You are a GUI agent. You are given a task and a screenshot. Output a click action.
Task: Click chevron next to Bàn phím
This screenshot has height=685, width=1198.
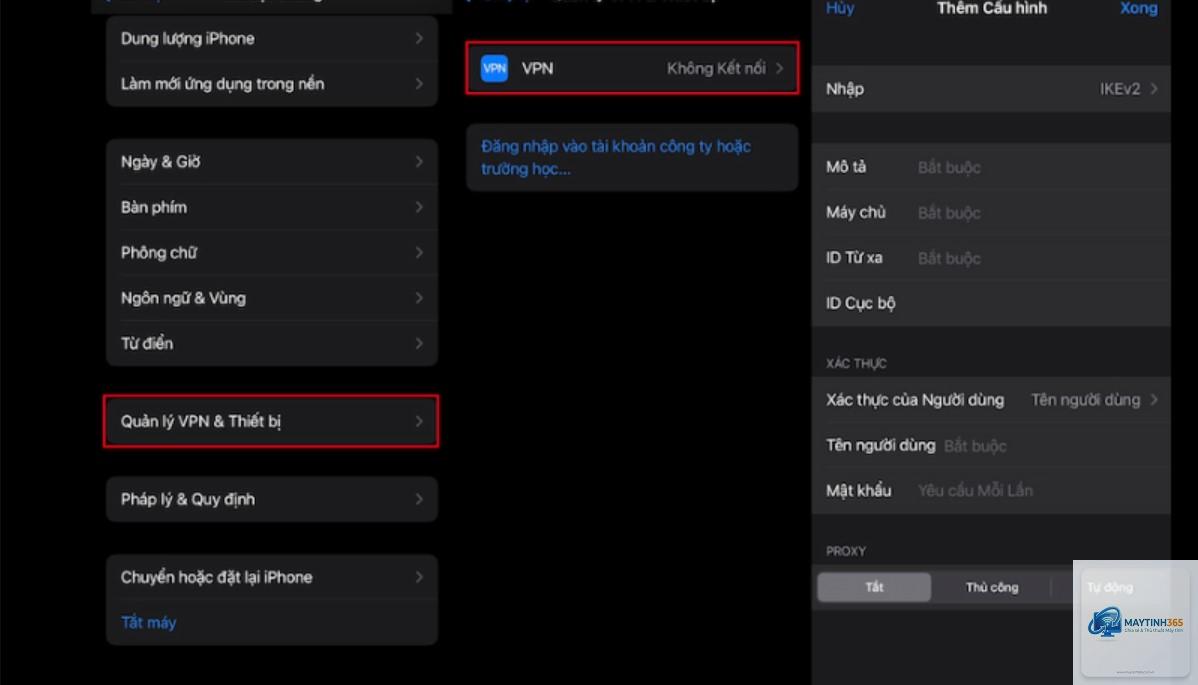(x=419, y=207)
